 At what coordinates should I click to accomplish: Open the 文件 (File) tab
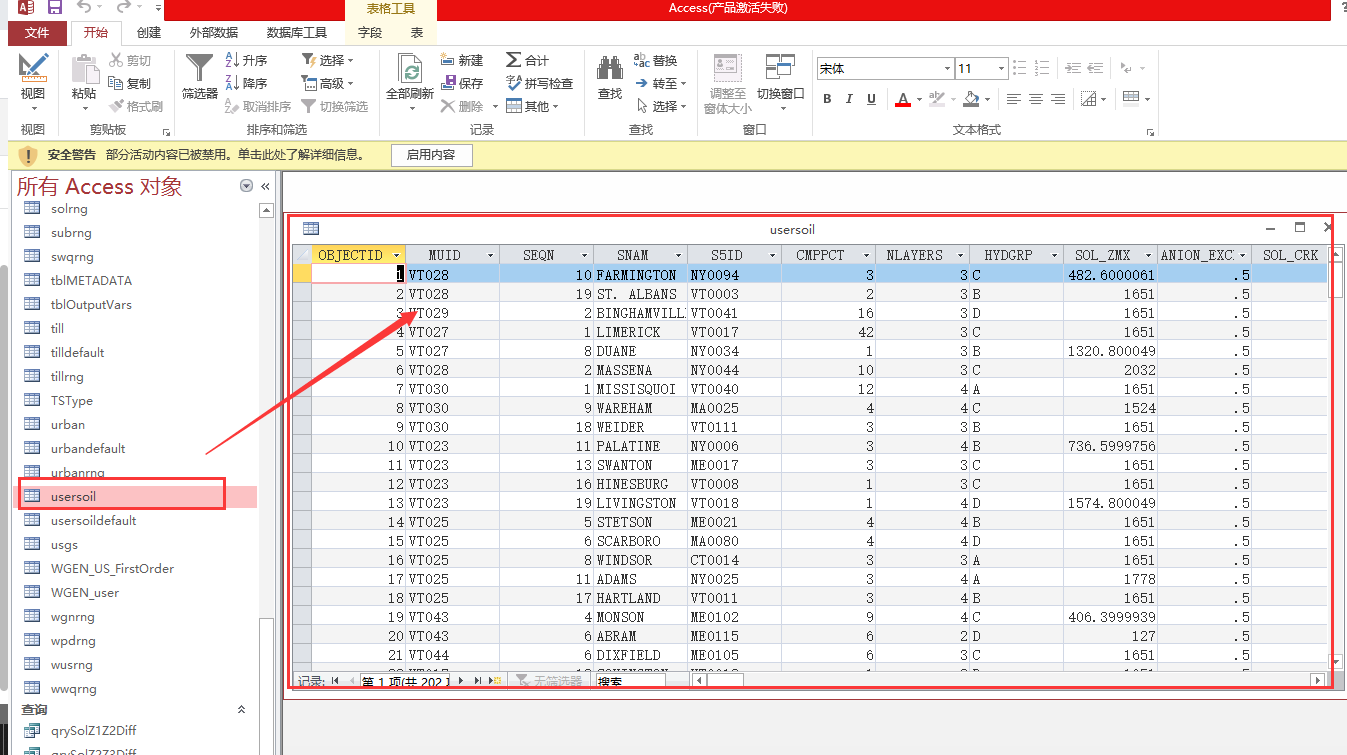[x=37, y=32]
